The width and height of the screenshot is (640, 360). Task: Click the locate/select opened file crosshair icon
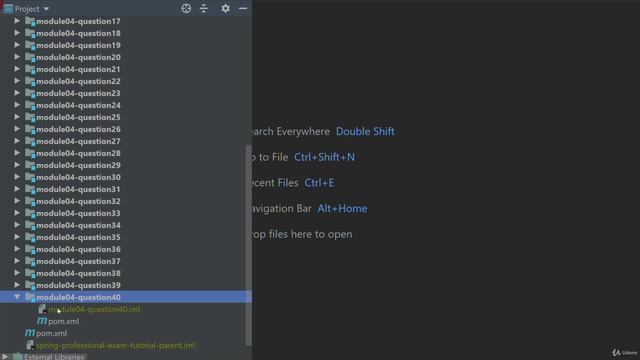[x=186, y=9]
